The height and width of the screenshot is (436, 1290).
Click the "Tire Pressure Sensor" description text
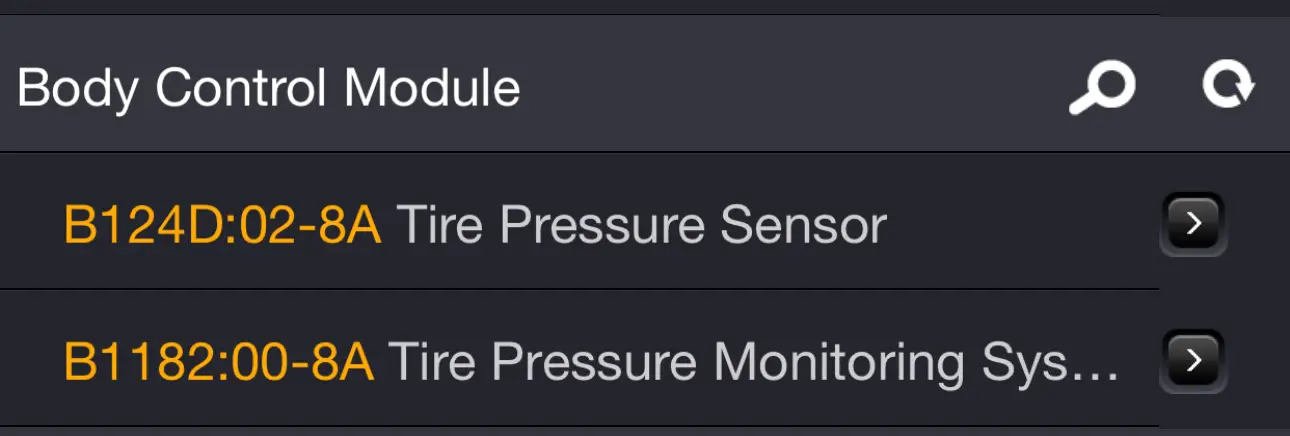click(x=642, y=225)
